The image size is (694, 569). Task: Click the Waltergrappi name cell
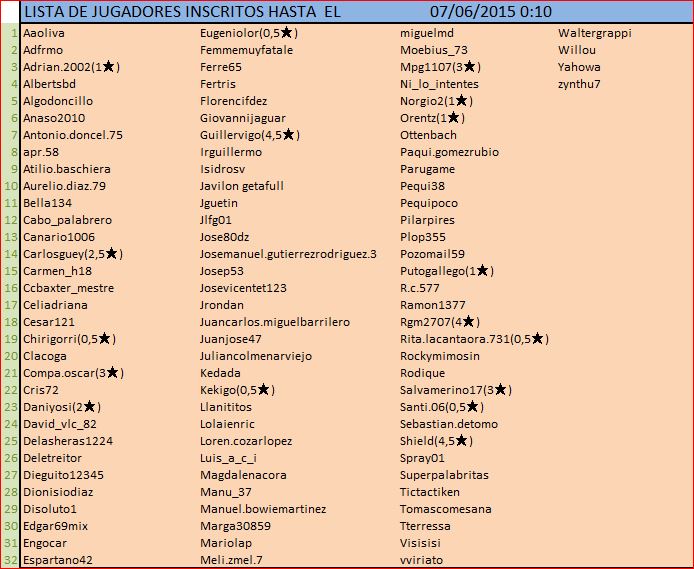click(x=594, y=33)
